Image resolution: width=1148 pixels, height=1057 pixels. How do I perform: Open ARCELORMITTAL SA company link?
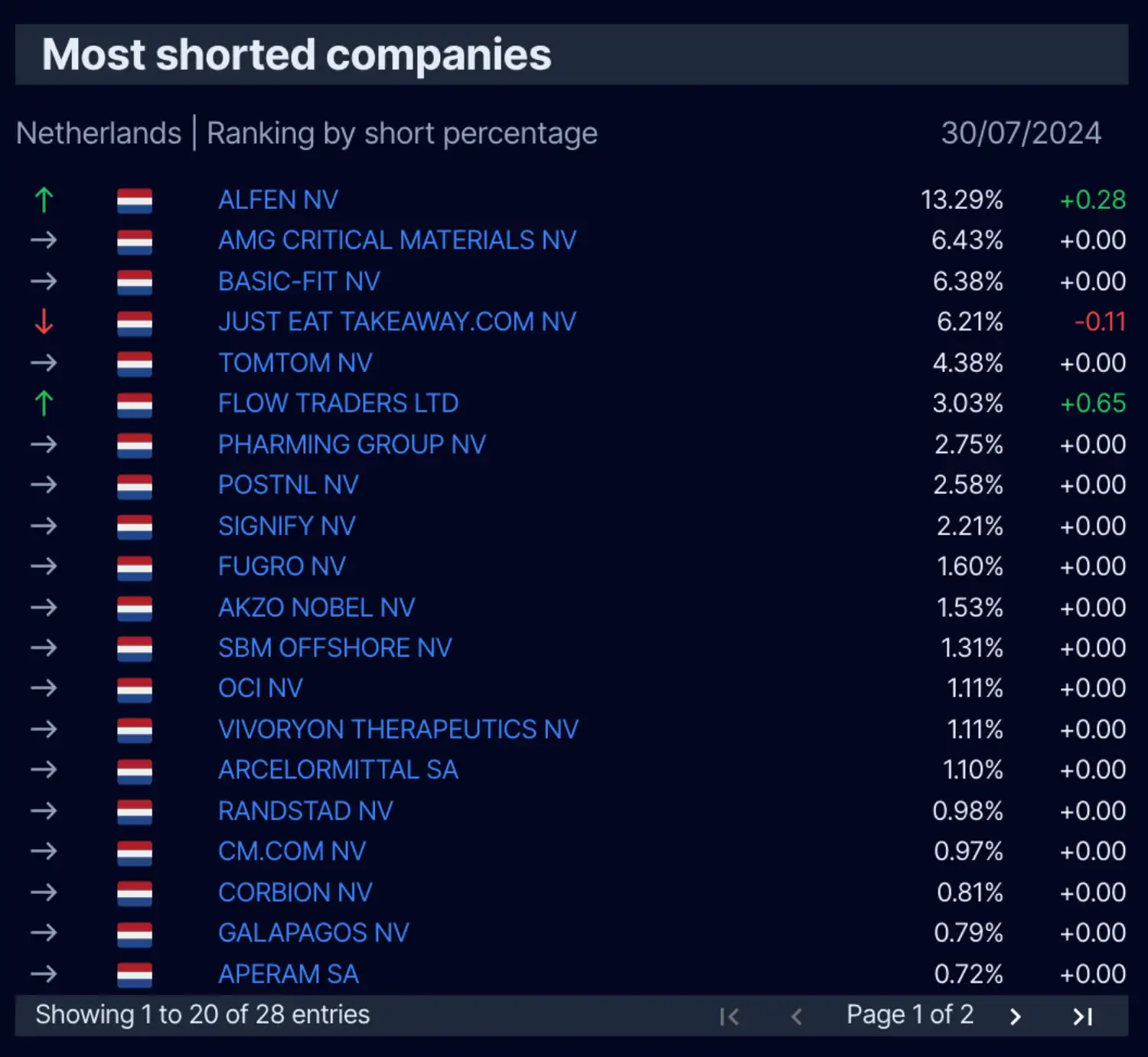click(x=338, y=770)
